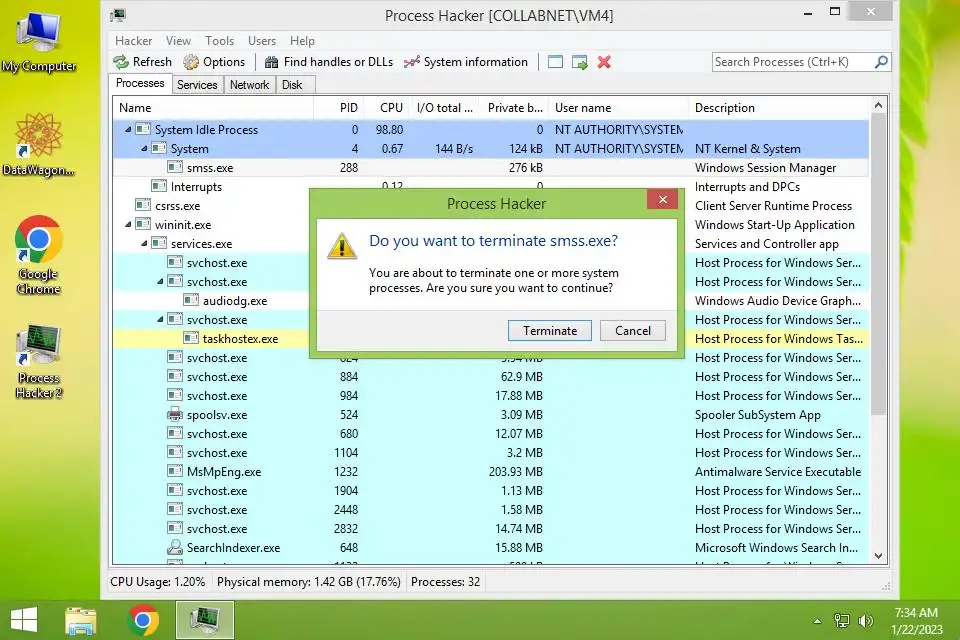Open Options from the gear icon
960x640 pixels.
(x=191, y=62)
